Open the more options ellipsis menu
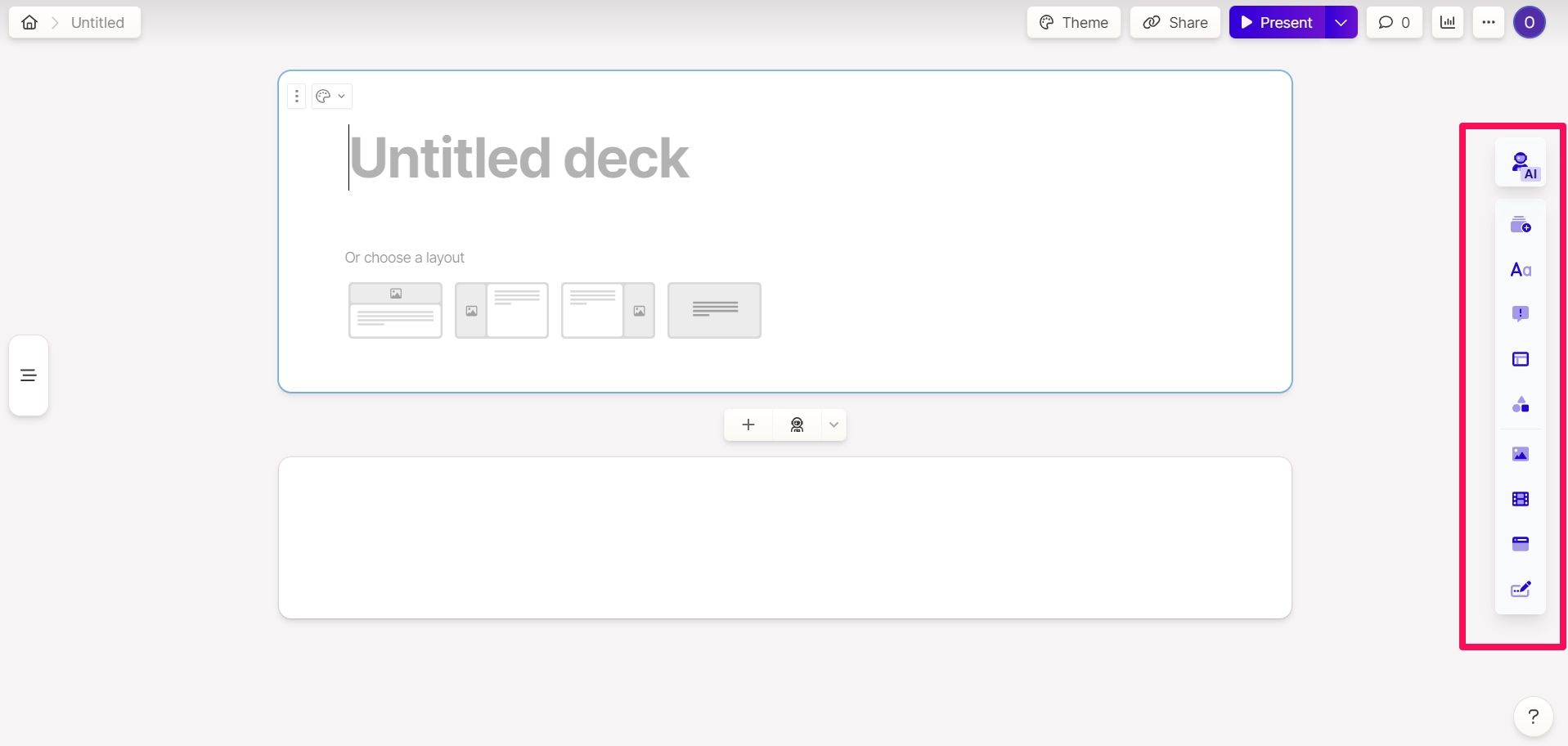 1488,22
